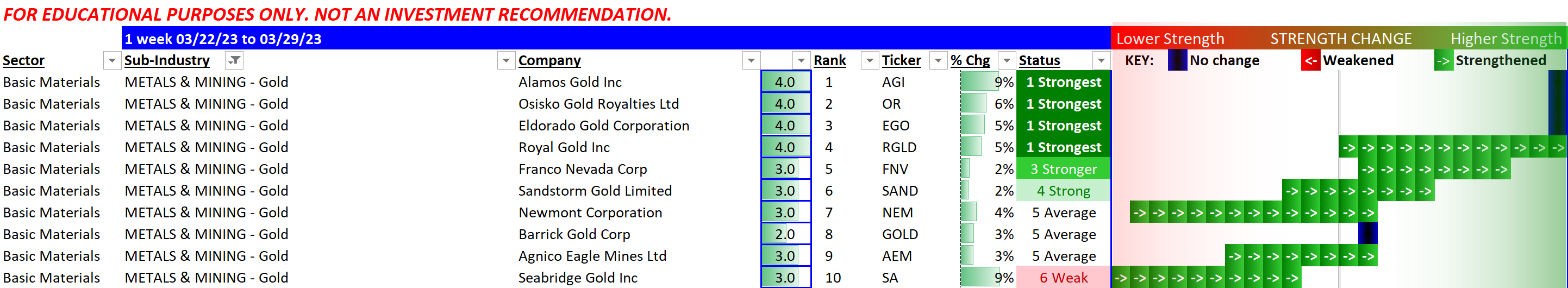Select the Status column header

click(x=1039, y=60)
